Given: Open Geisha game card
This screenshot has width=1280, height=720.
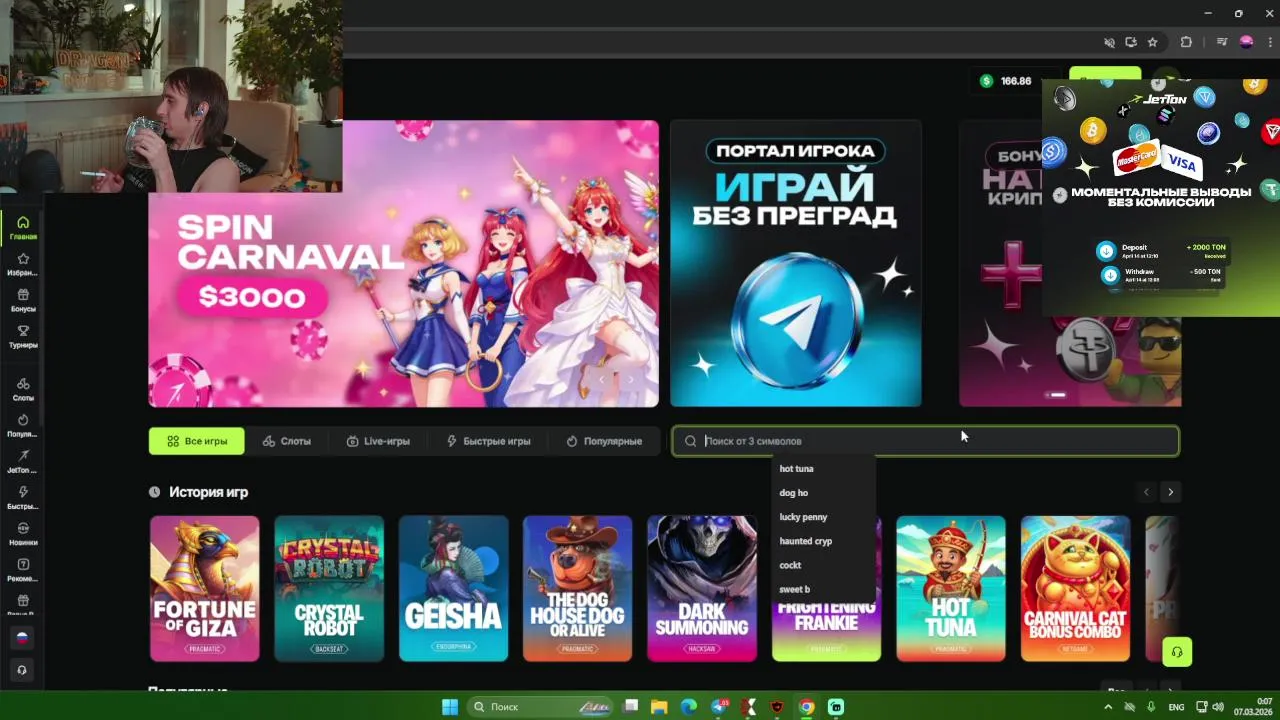Looking at the screenshot, I should (453, 589).
